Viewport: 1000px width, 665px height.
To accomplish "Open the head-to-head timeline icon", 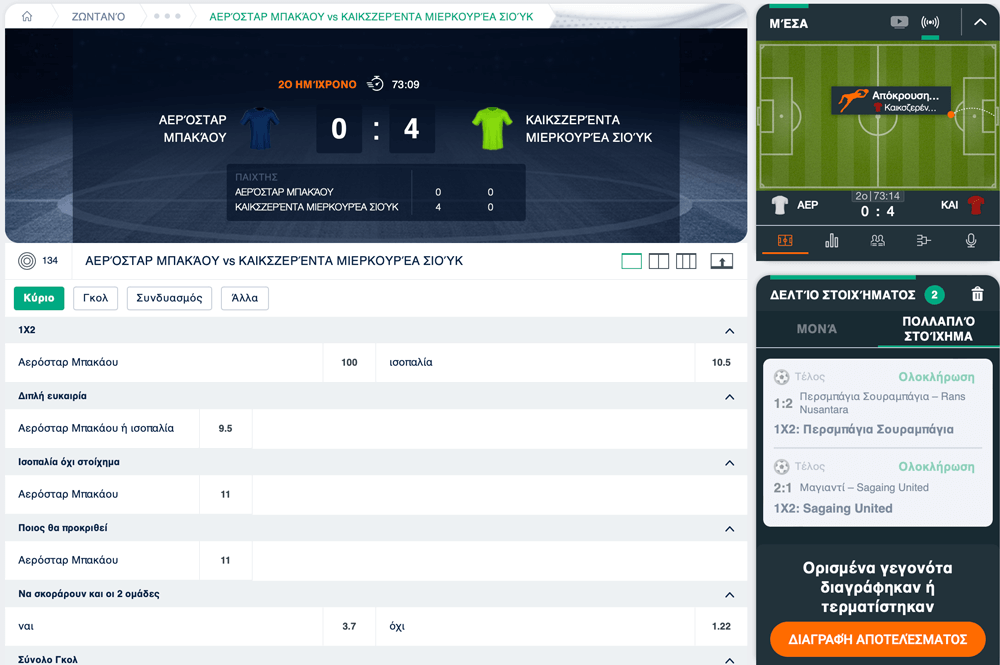I will [x=923, y=240].
